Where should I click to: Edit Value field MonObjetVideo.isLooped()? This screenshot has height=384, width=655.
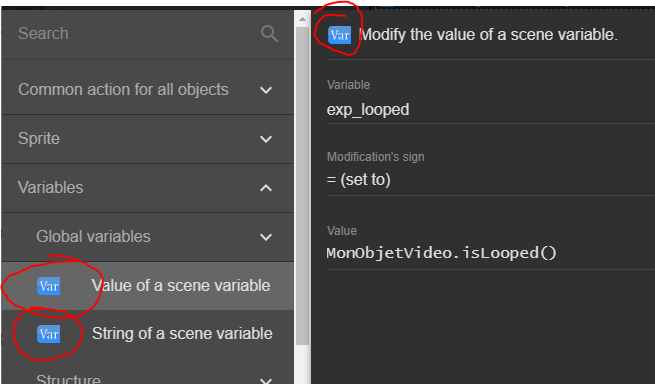tap(491, 253)
